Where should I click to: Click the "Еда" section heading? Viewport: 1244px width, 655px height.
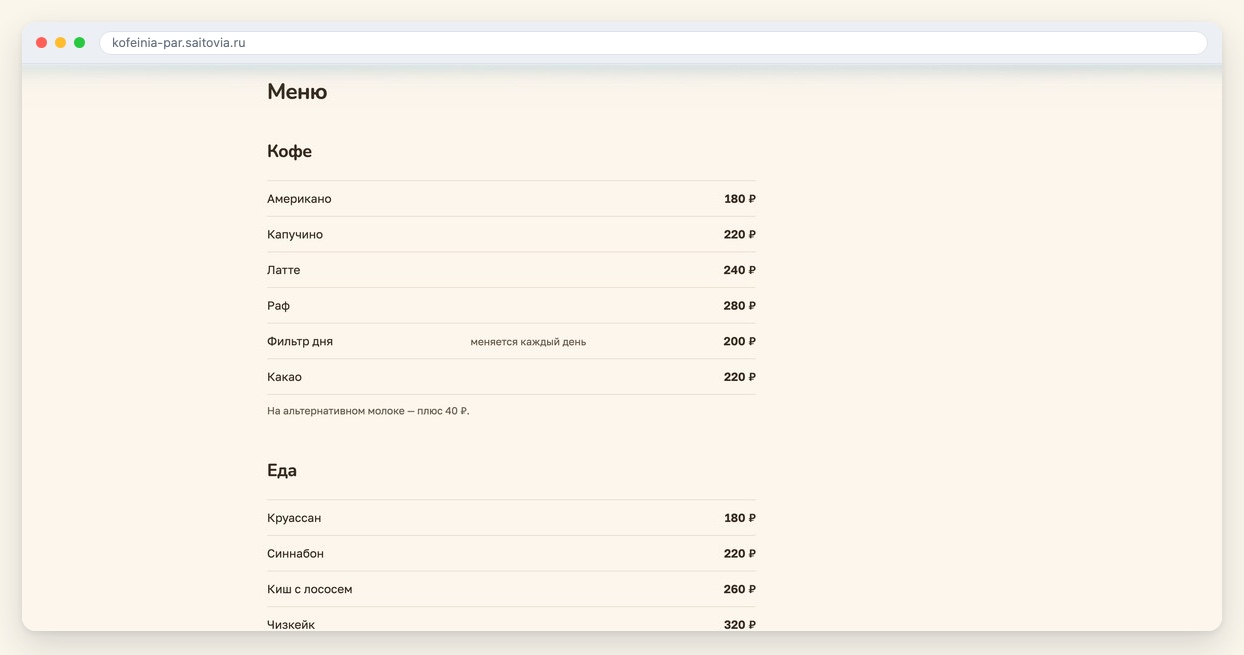282,471
